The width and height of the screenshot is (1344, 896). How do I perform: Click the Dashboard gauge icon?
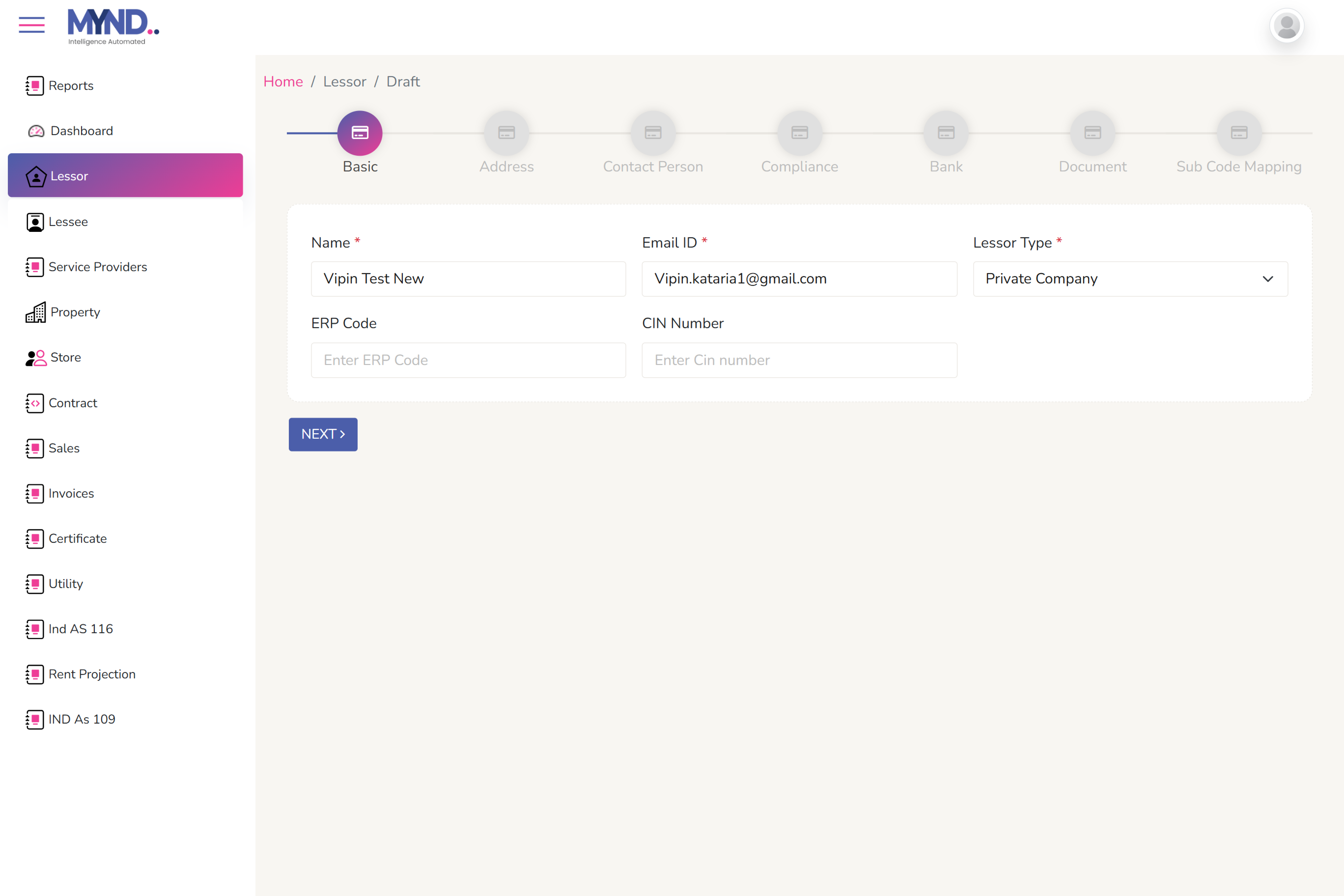click(x=36, y=131)
